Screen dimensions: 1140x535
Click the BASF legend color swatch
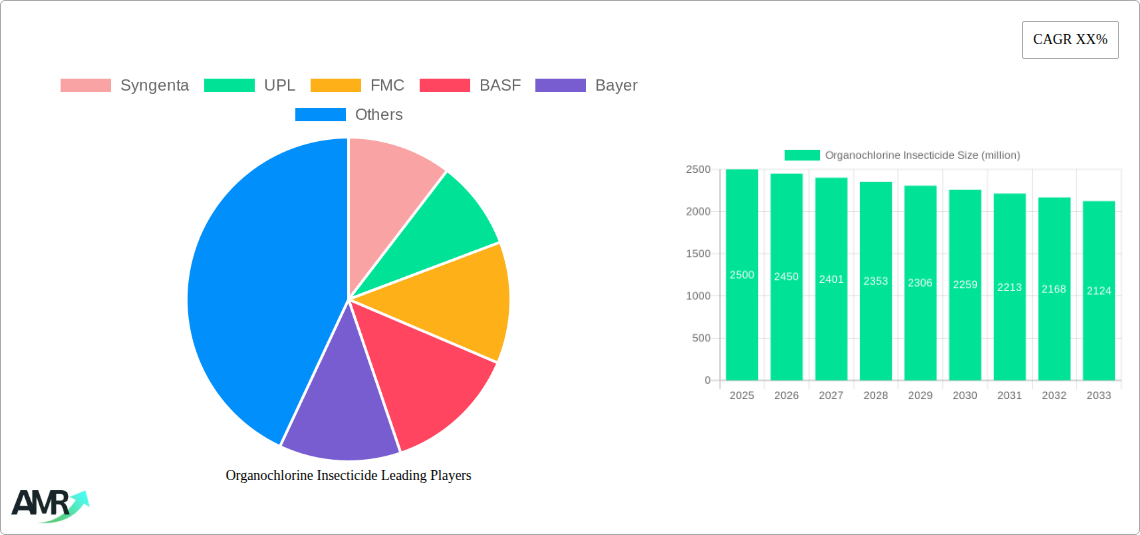tap(445, 85)
